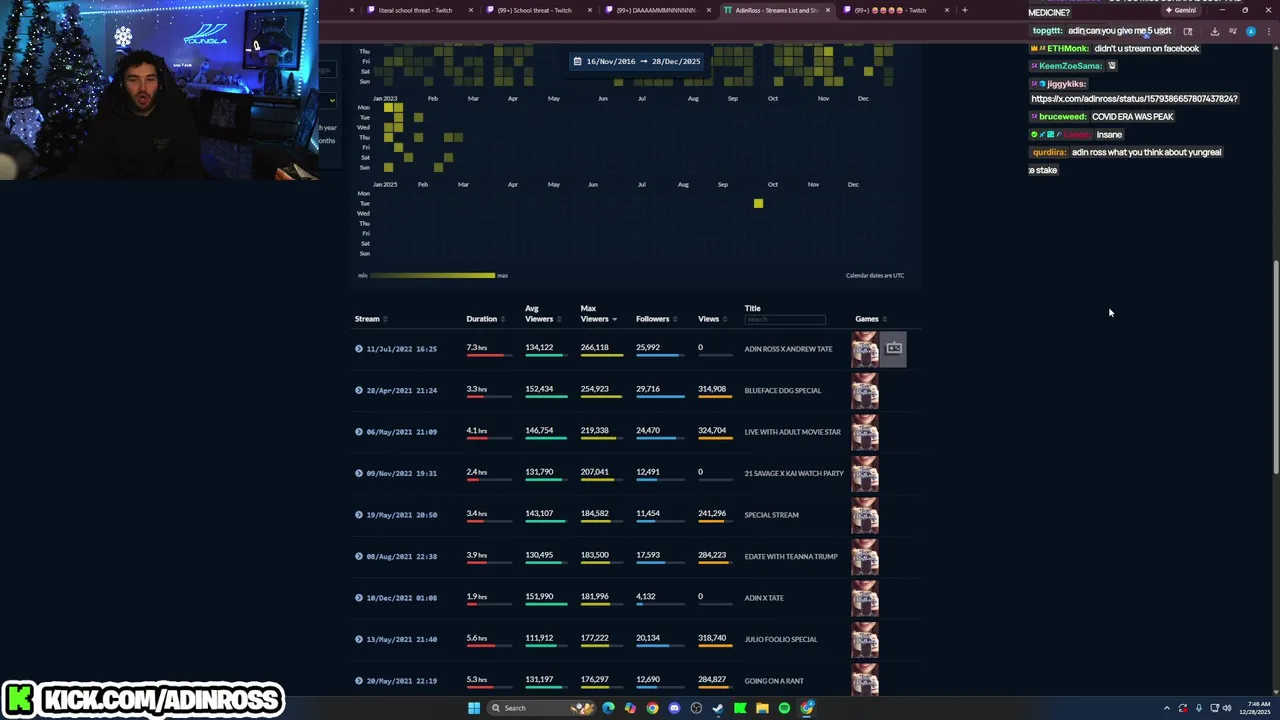1280x720 pixels.
Task: Open Copilot from the taskbar
Action: (x=630, y=708)
